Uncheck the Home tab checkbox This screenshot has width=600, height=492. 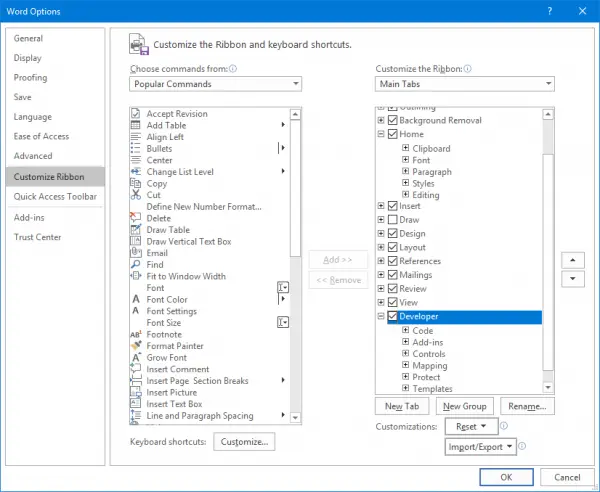pyautogui.click(x=392, y=134)
